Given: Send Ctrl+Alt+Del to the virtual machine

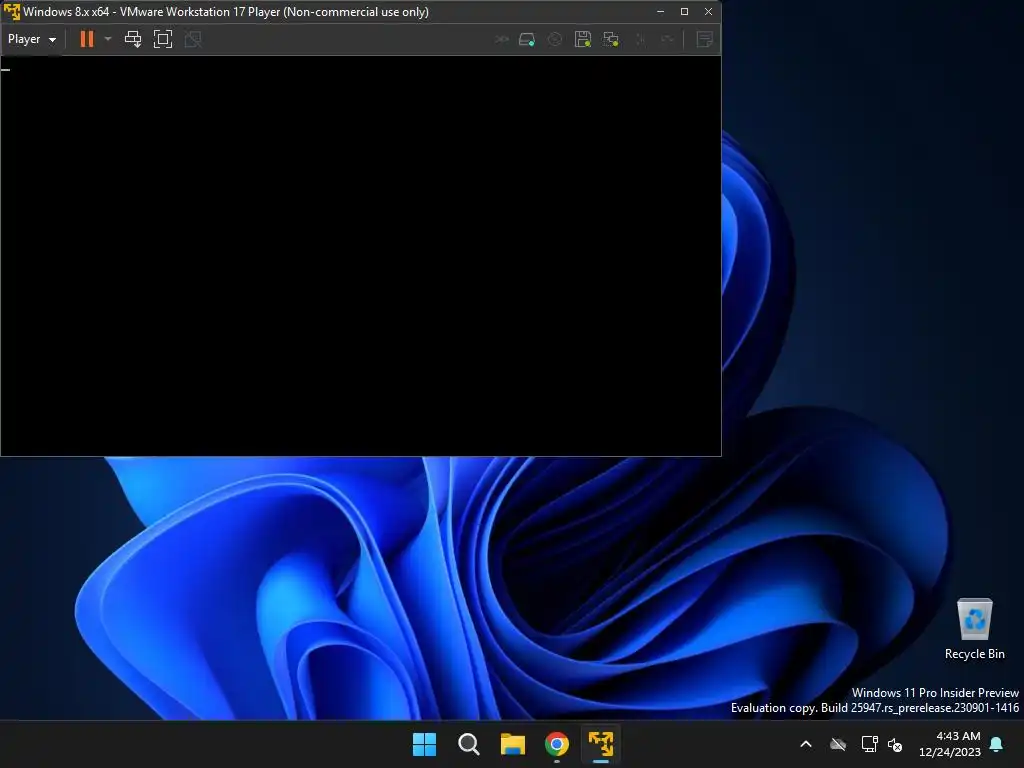Looking at the screenshot, I should click(x=133, y=39).
